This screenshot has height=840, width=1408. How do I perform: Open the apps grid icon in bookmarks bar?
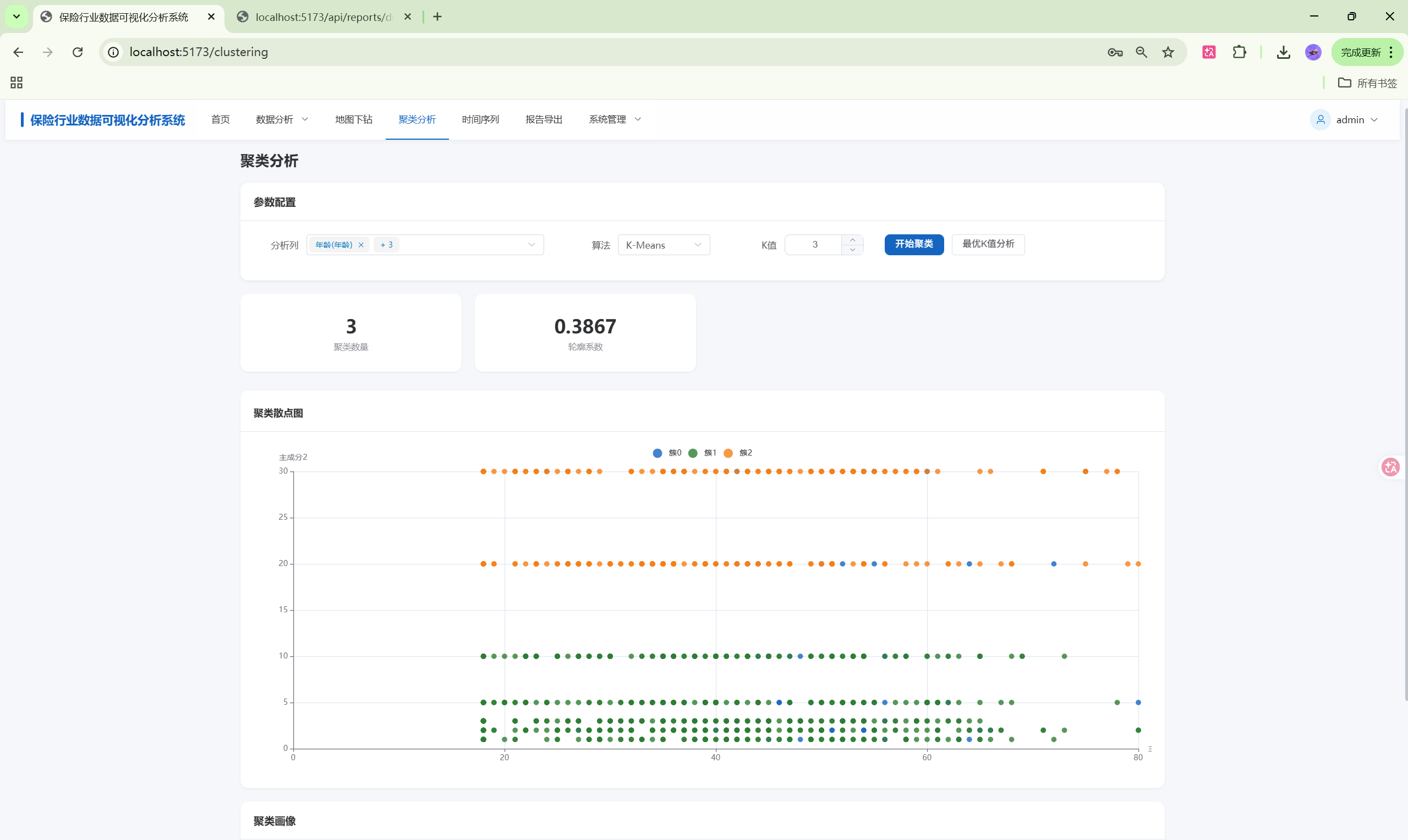(x=17, y=83)
